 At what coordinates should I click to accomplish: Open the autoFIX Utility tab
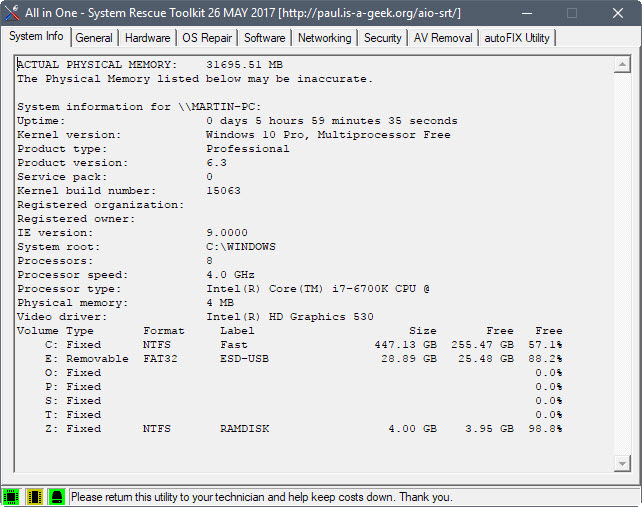coord(517,38)
